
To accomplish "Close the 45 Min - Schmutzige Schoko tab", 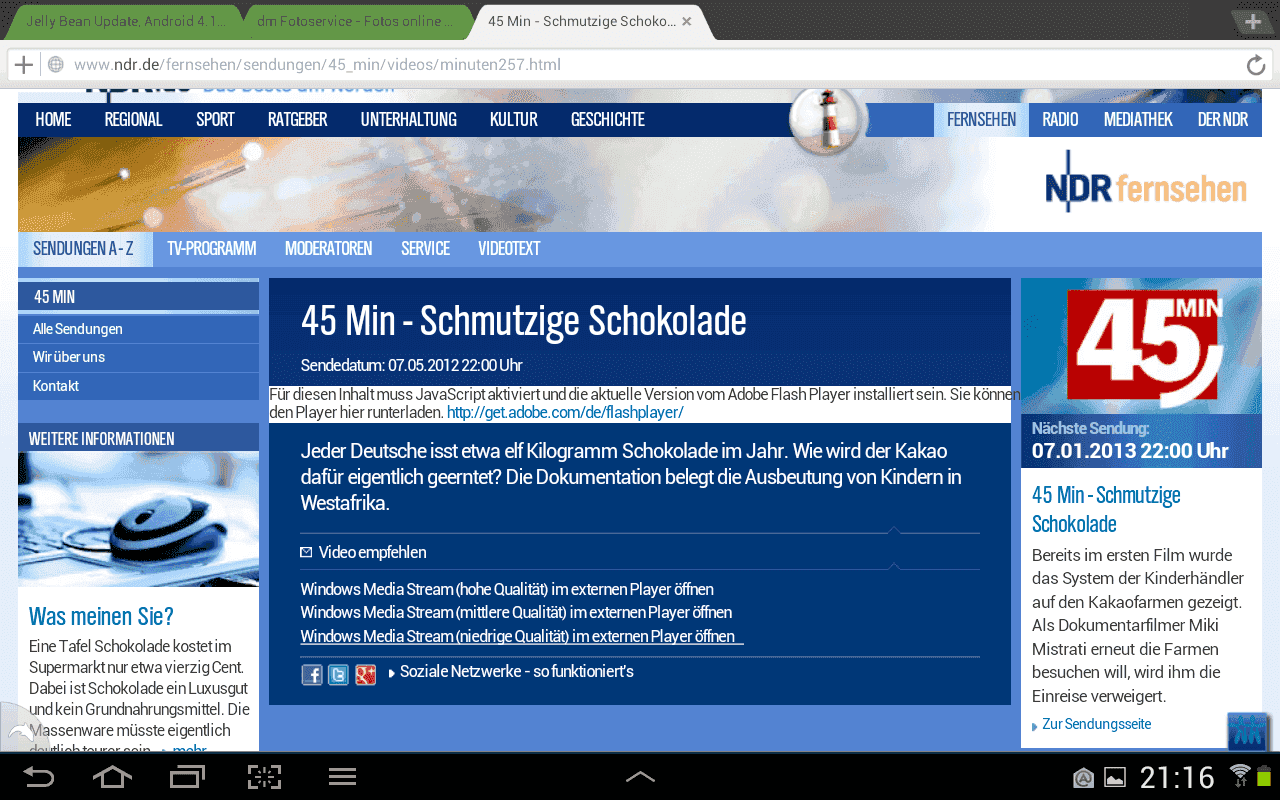I will point(687,21).
